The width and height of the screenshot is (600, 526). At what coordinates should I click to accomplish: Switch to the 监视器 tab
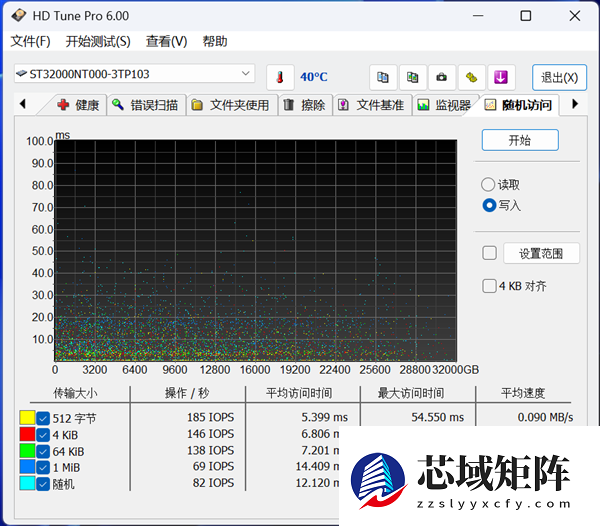tap(445, 105)
